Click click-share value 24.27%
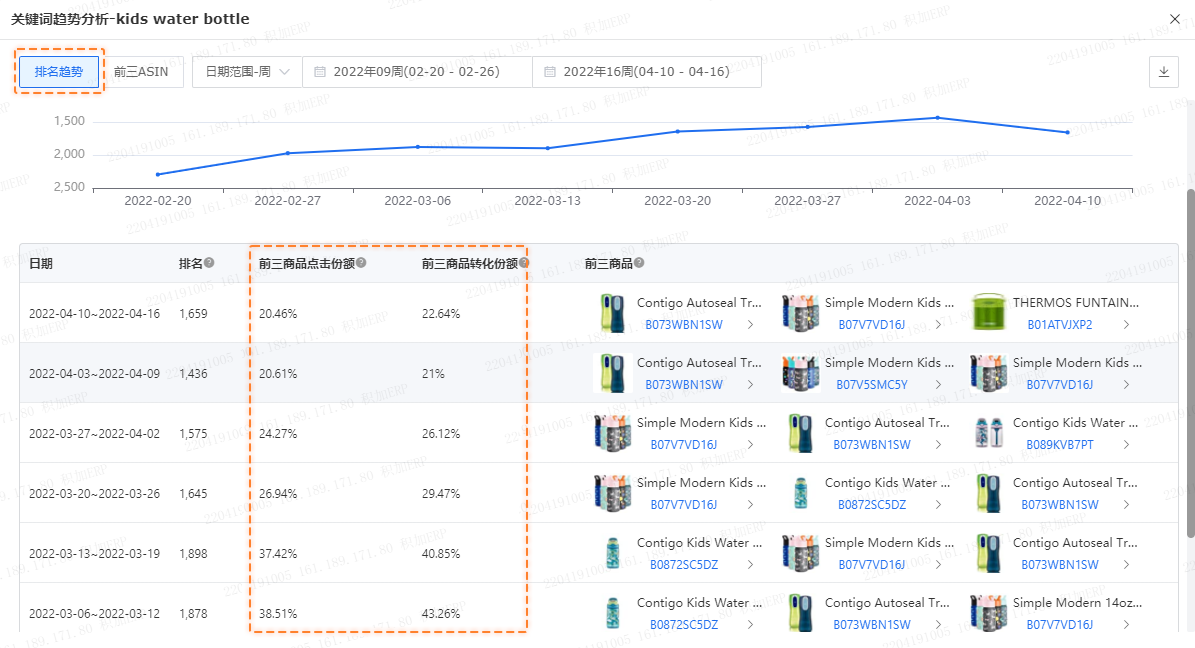1195x648 pixels. click(278, 434)
